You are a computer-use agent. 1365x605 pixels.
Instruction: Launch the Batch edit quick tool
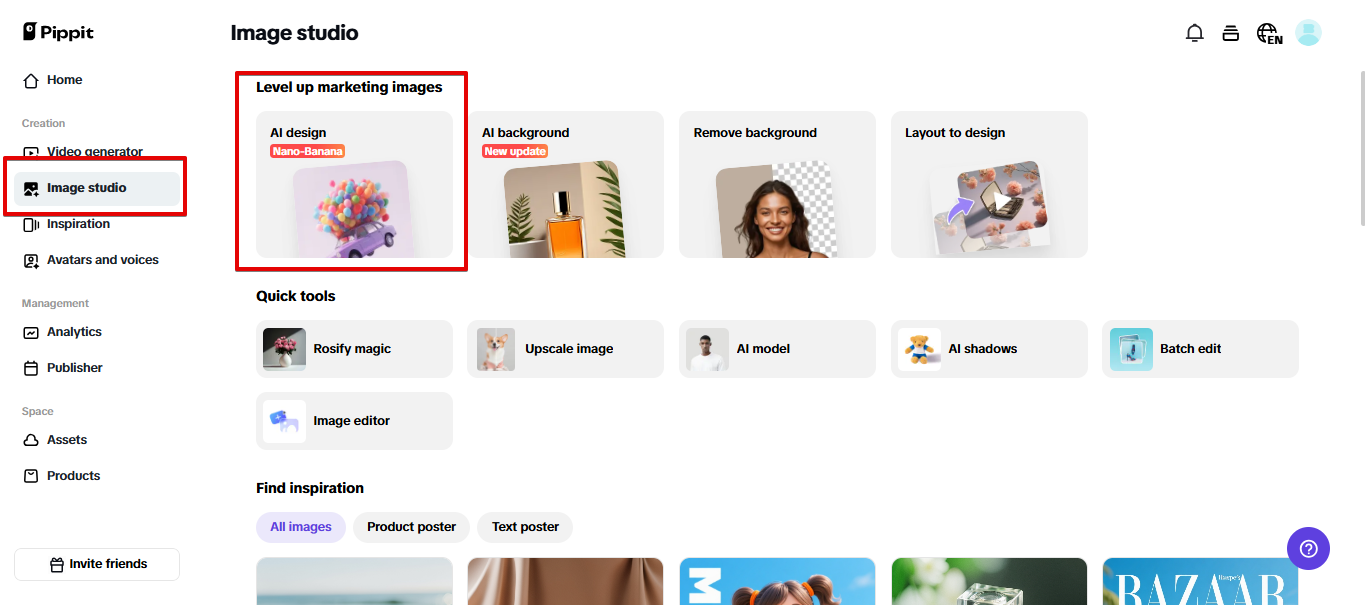pyautogui.click(x=1200, y=349)
